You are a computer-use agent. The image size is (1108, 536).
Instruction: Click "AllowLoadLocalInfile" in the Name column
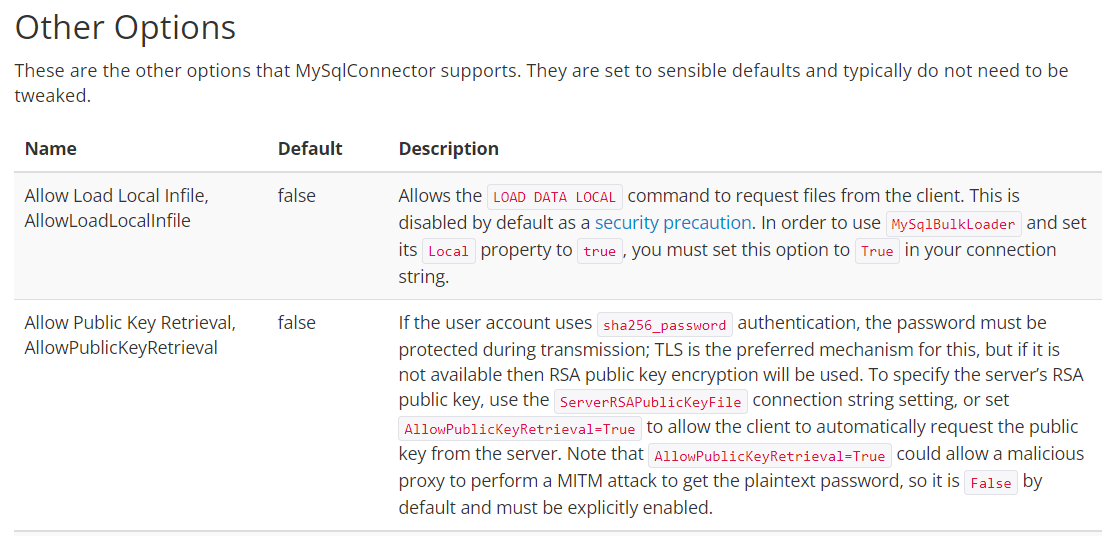[x=107, y=220]
